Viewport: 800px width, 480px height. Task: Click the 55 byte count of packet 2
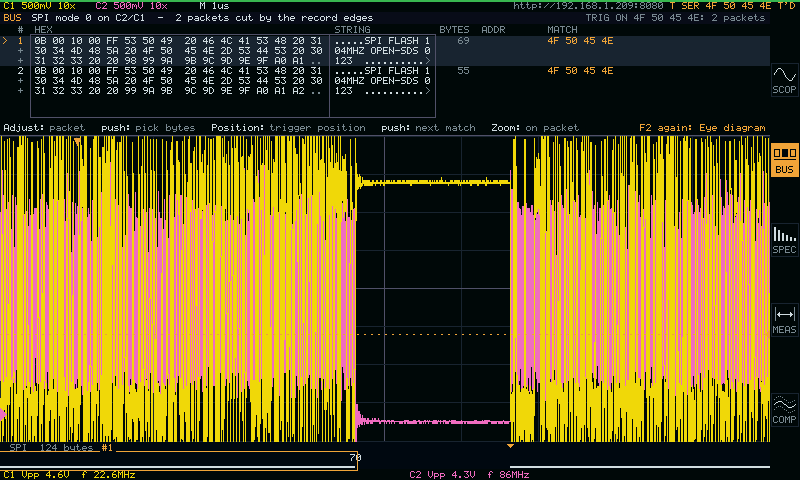point(463,70)
